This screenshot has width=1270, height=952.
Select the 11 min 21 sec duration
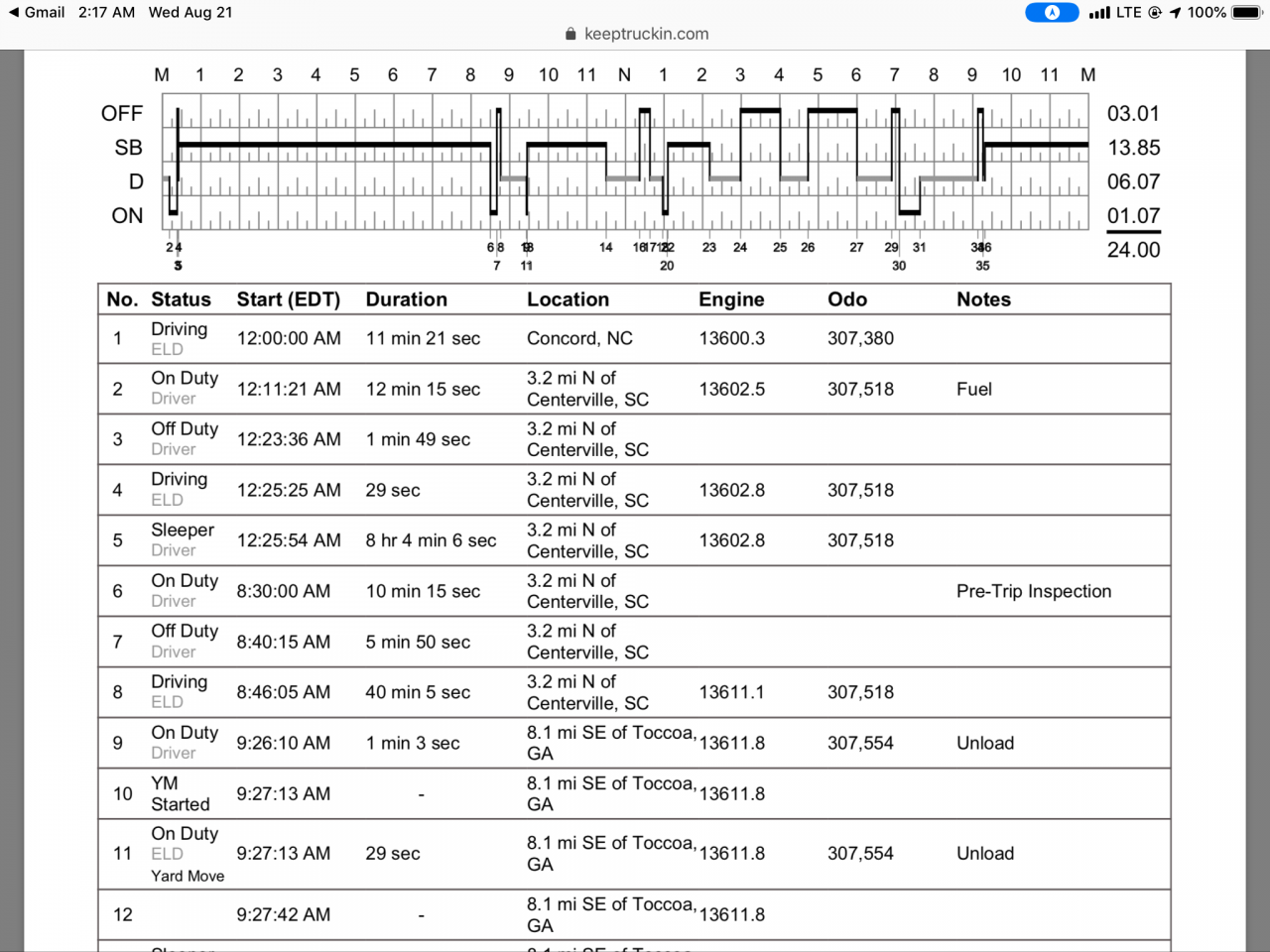point(423,338)
